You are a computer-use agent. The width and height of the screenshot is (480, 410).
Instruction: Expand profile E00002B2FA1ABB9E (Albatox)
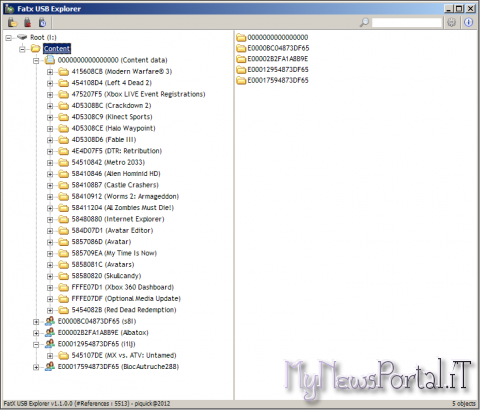(36, 333)
